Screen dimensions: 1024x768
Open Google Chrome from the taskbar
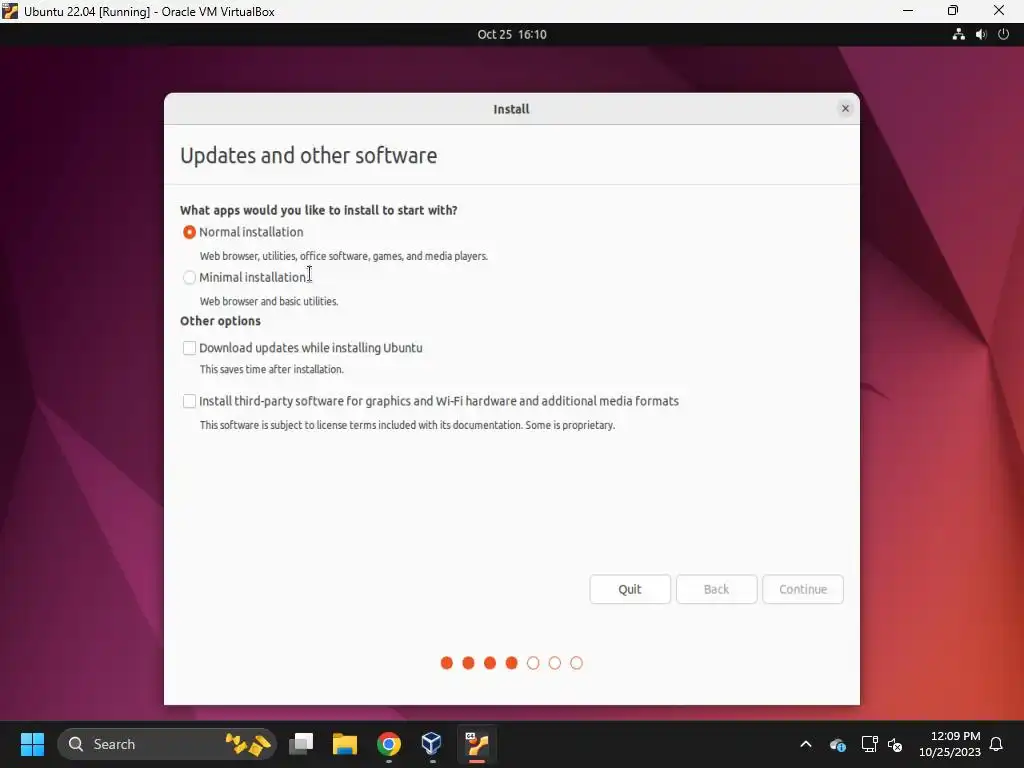[388, 744]
